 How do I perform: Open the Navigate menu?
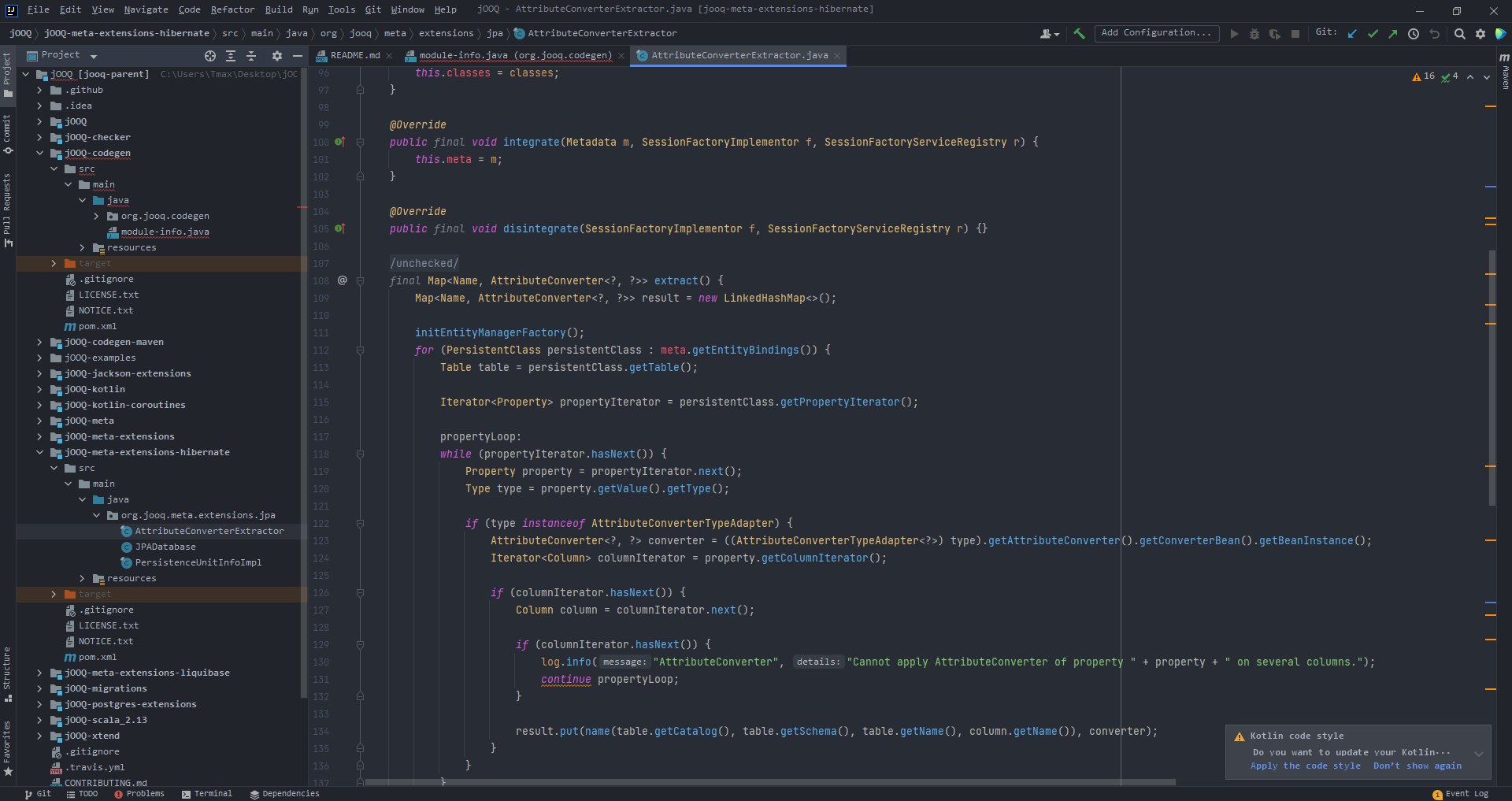(146, 9)
